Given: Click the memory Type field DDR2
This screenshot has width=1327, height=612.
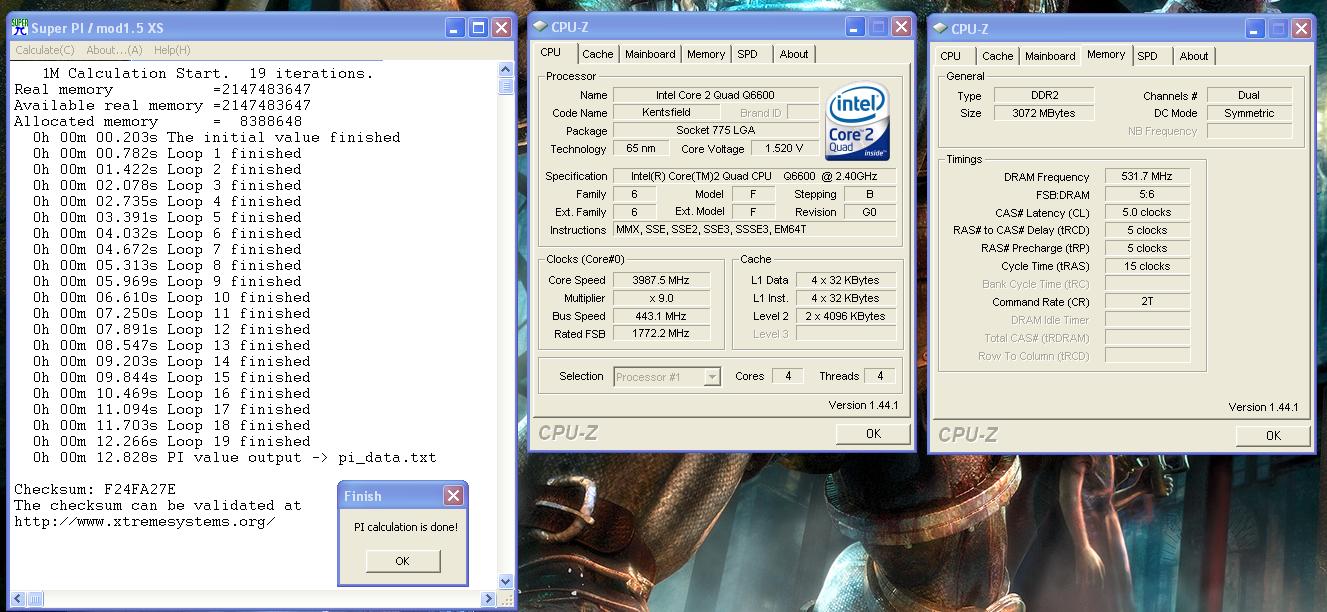Looking at the screenshot, I should (x=1045, y=96).
